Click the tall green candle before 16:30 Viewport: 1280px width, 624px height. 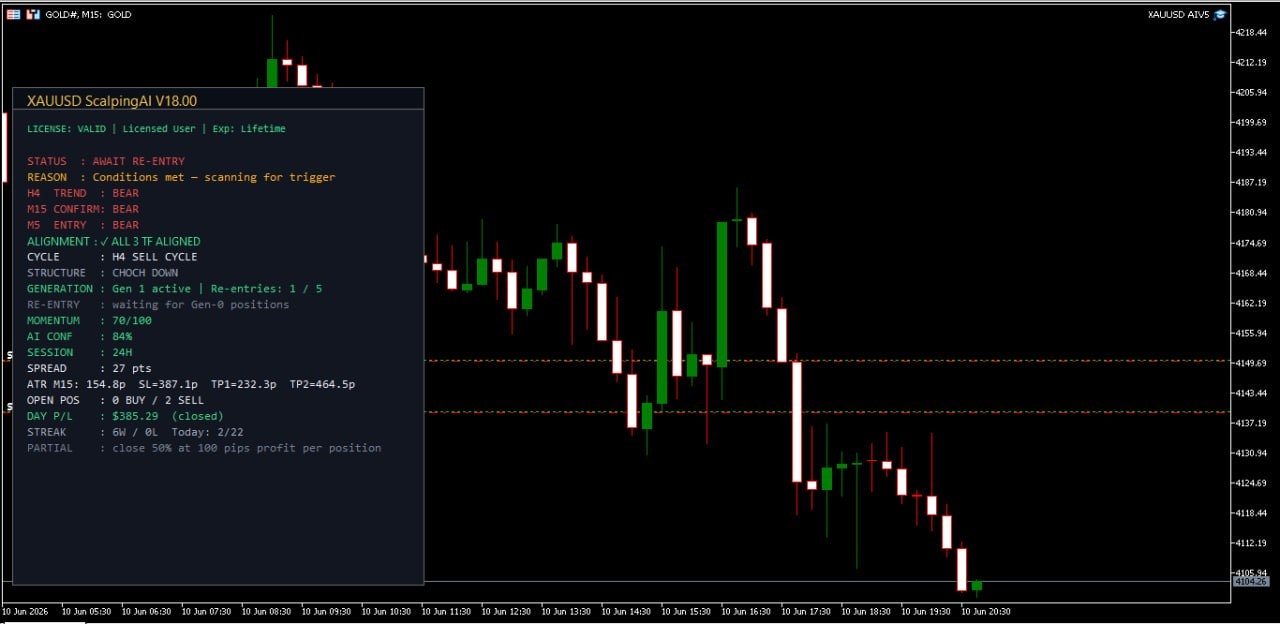click(722, 295)
